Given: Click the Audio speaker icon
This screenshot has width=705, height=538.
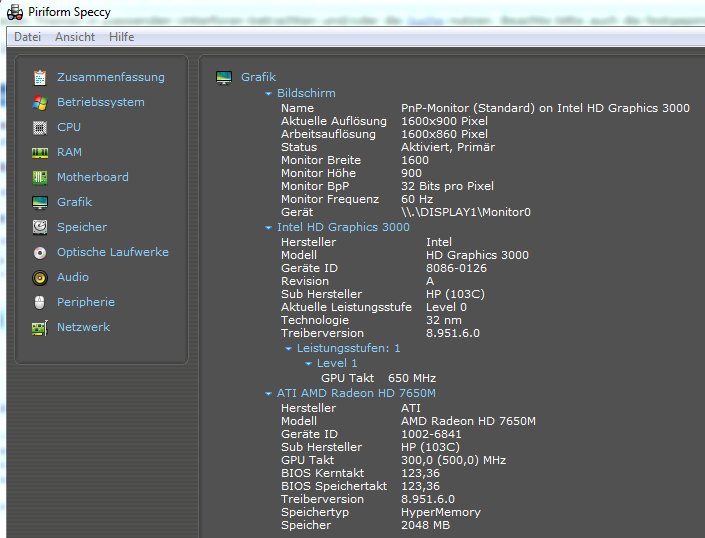Looking at the screenshot, I should [x=40, y=278].
